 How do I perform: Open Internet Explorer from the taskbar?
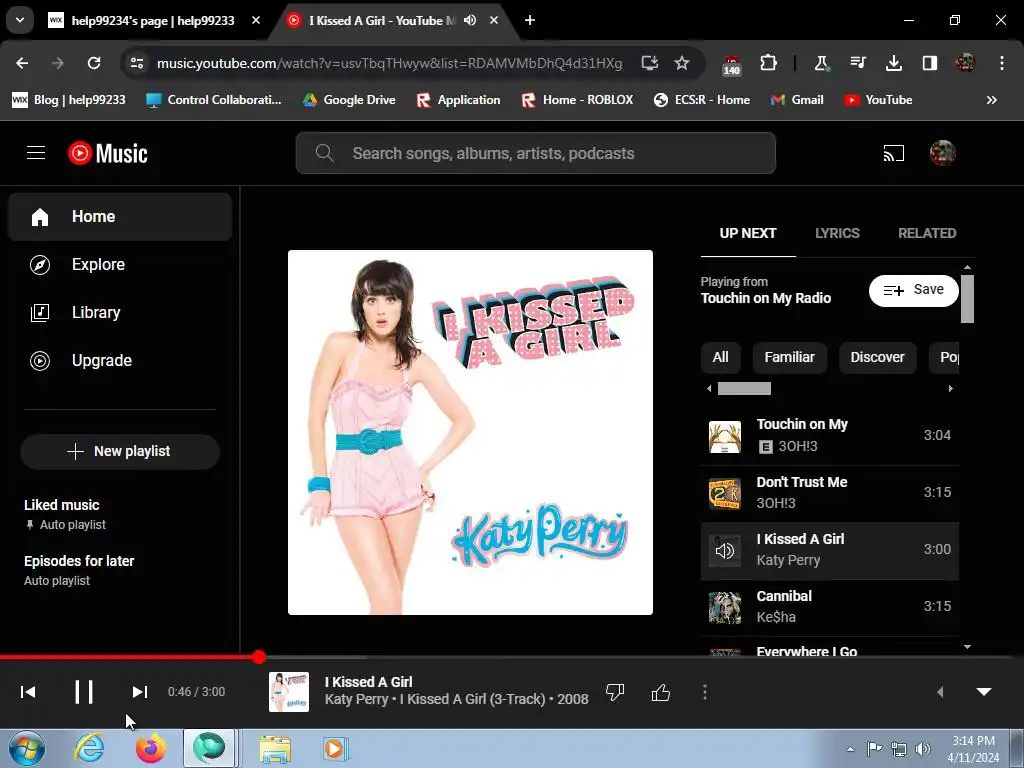point(88,748)
